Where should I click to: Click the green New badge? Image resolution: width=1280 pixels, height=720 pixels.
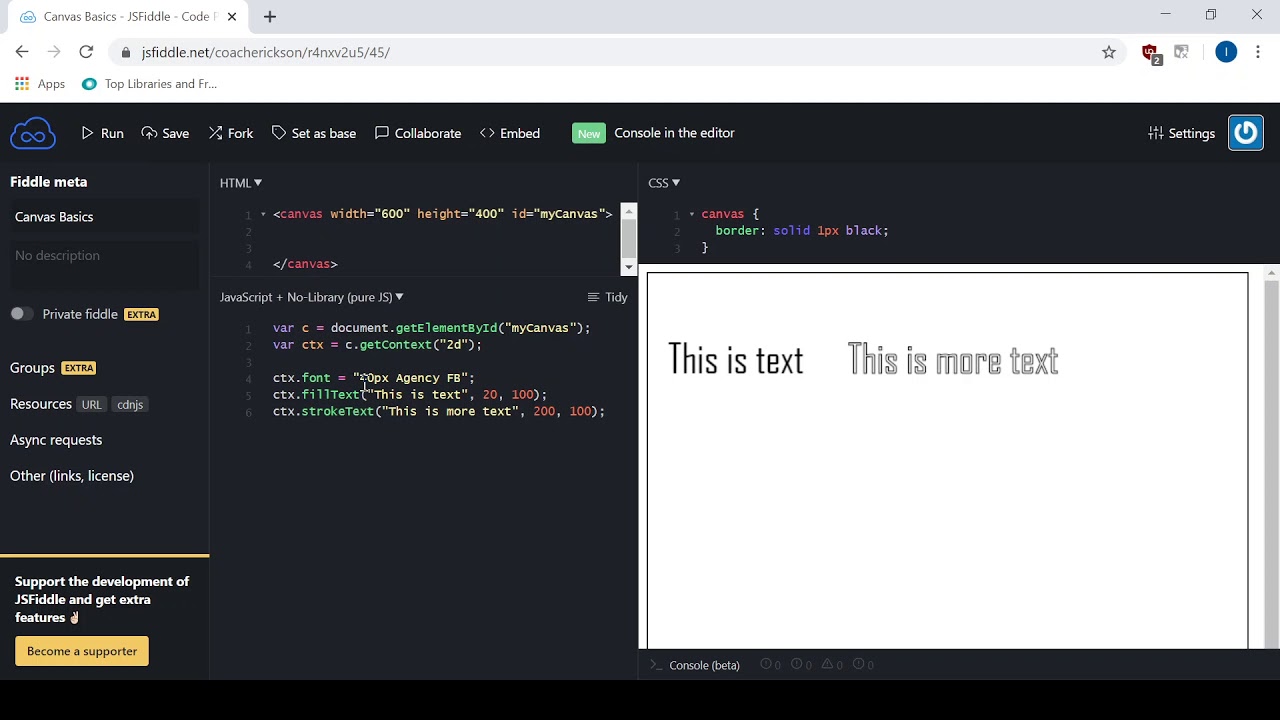pos(589,133)
